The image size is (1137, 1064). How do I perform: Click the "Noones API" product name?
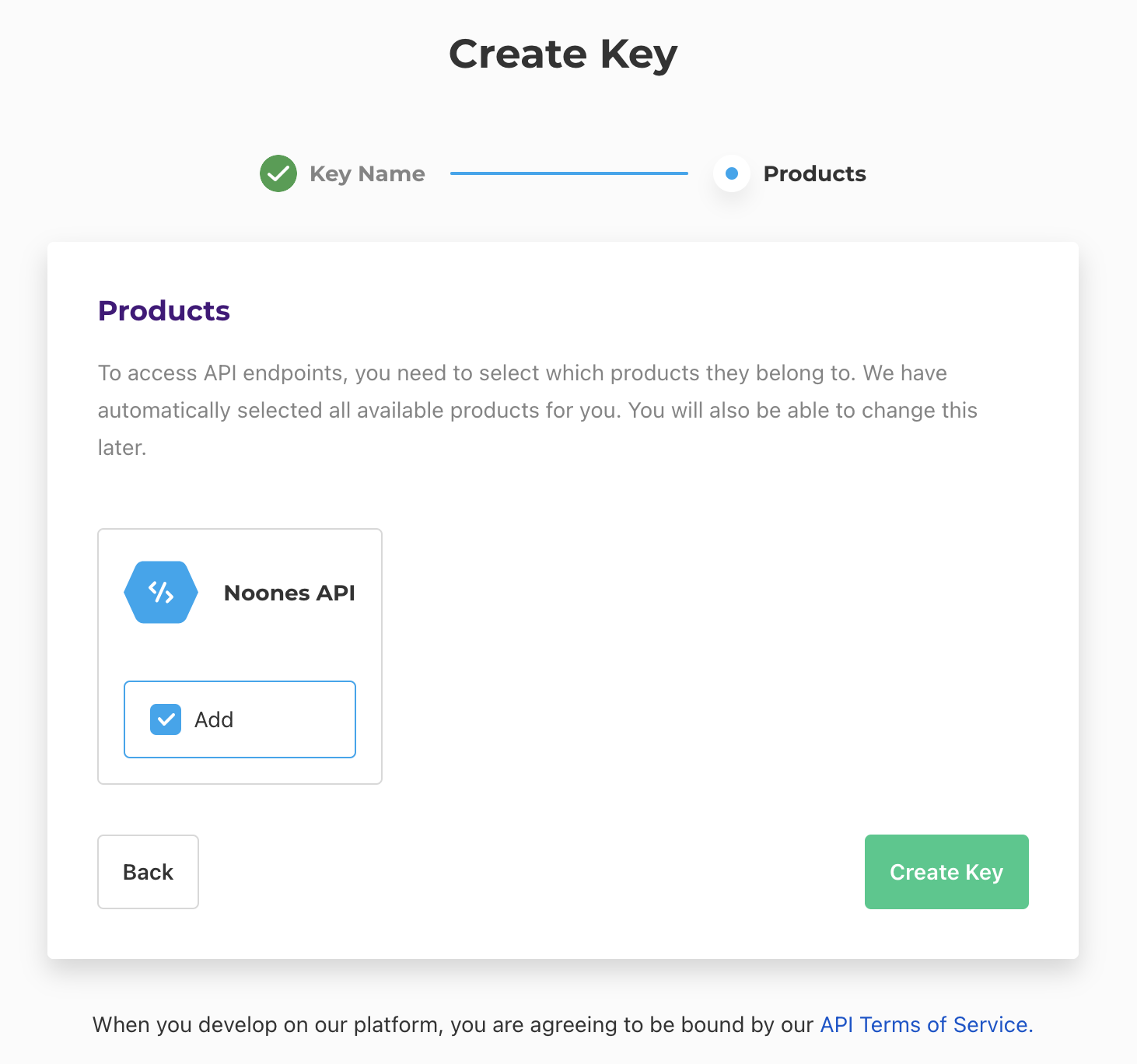[289, 593]
